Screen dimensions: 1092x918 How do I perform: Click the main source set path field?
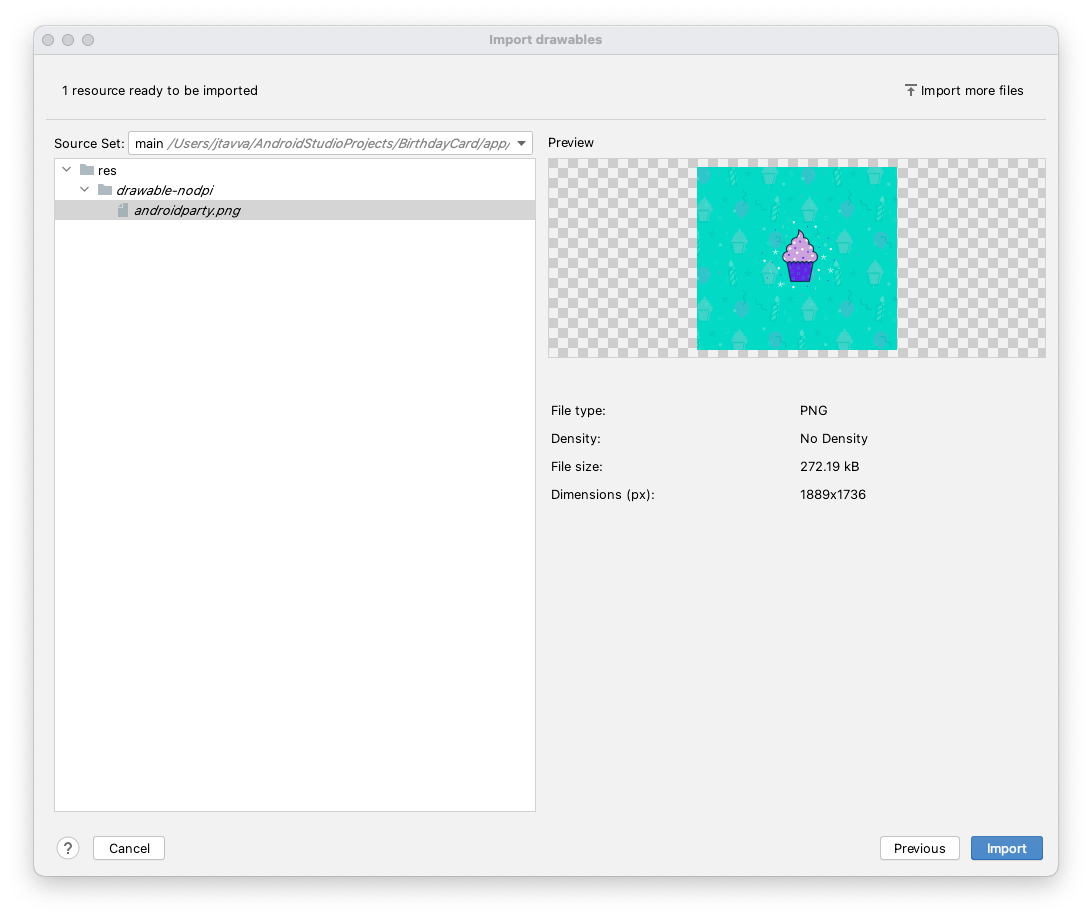(x=320, y=143)
